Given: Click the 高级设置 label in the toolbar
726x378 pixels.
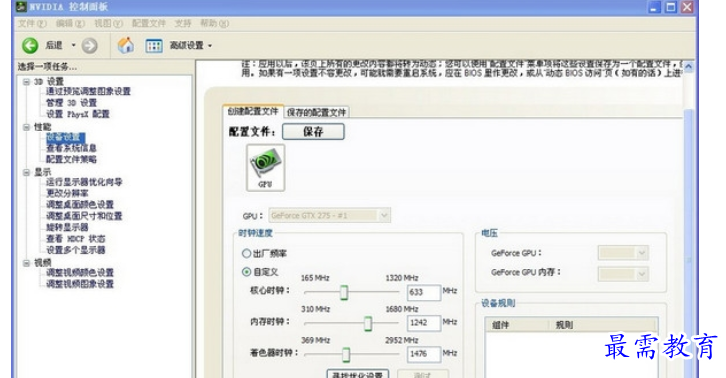Looking at the screenshot, I should coord(187,45).
